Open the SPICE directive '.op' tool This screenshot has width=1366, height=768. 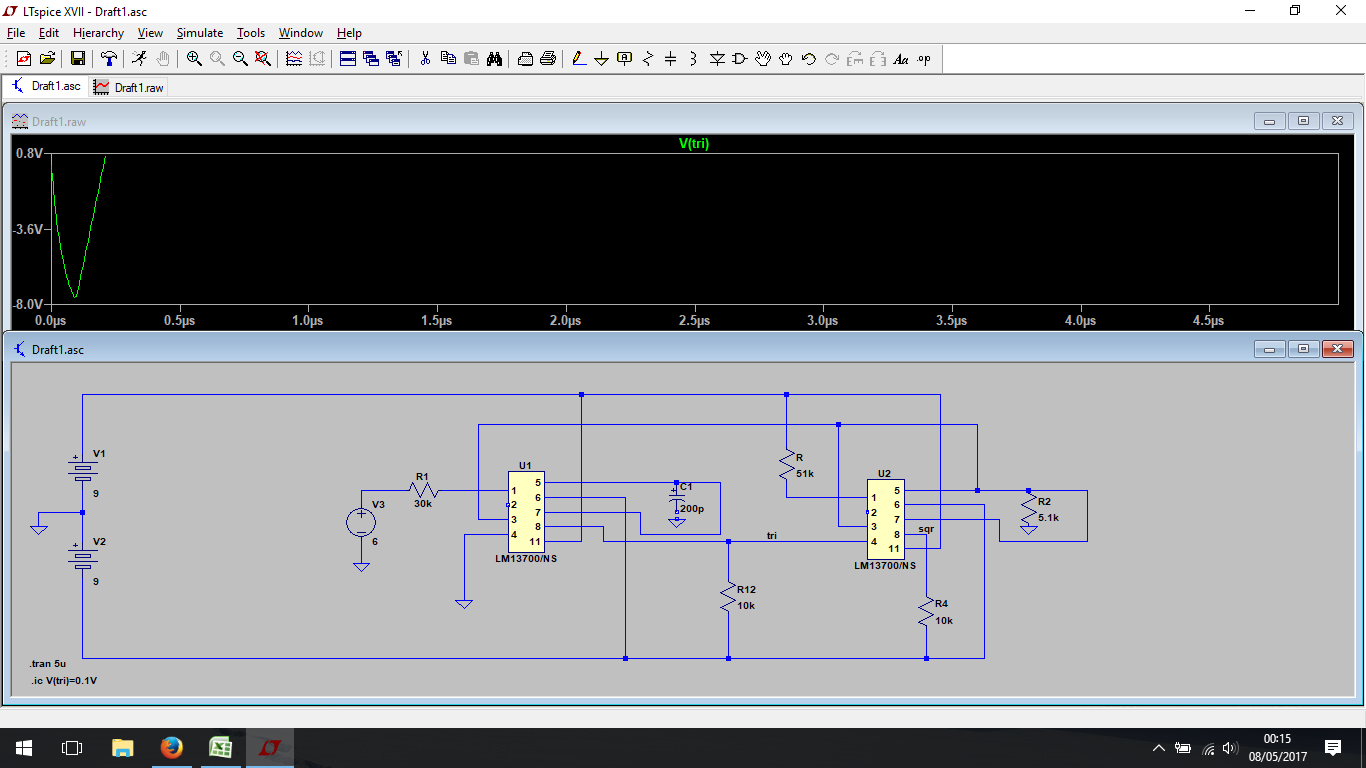924,59
